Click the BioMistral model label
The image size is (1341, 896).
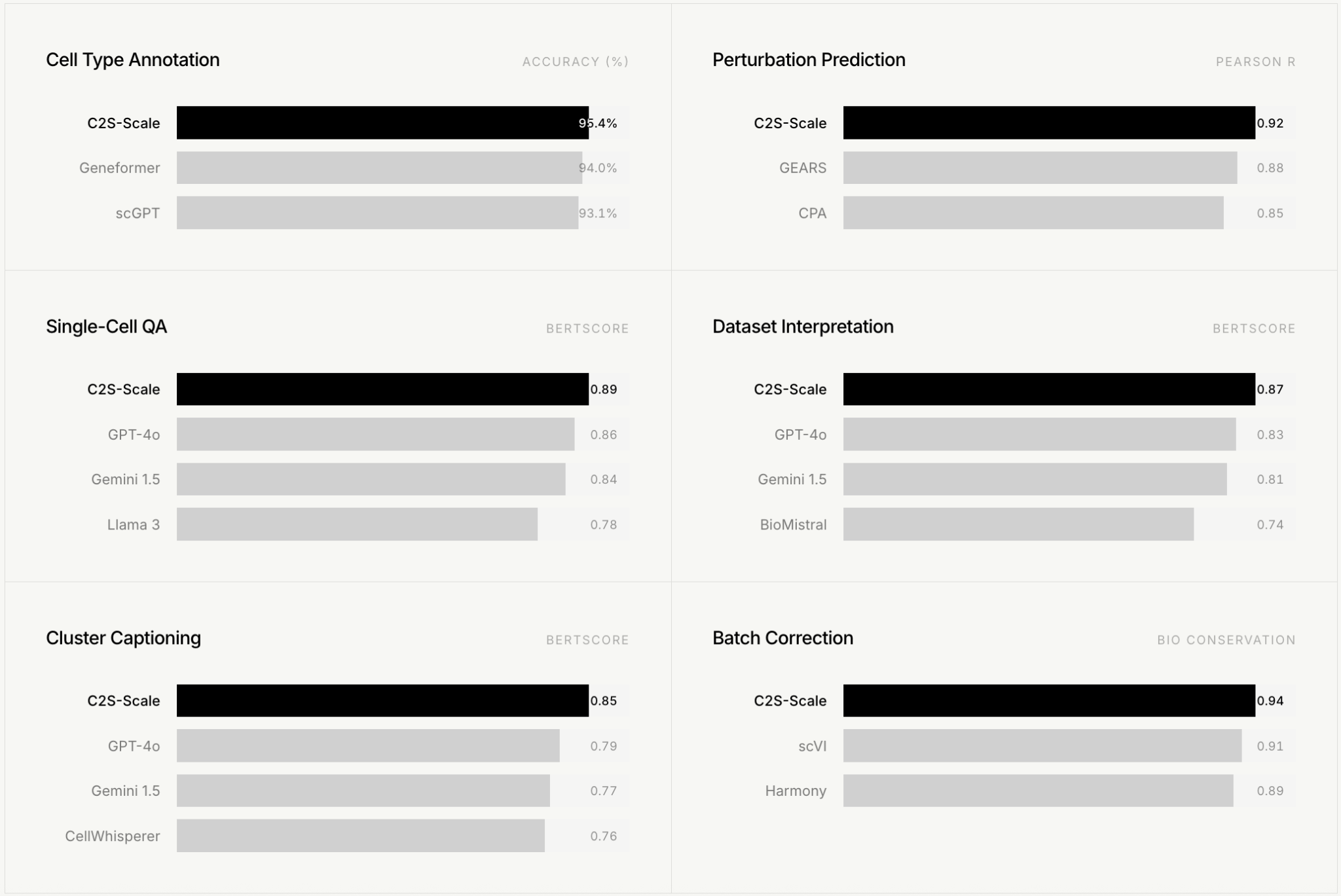click(x=793, y=525)
